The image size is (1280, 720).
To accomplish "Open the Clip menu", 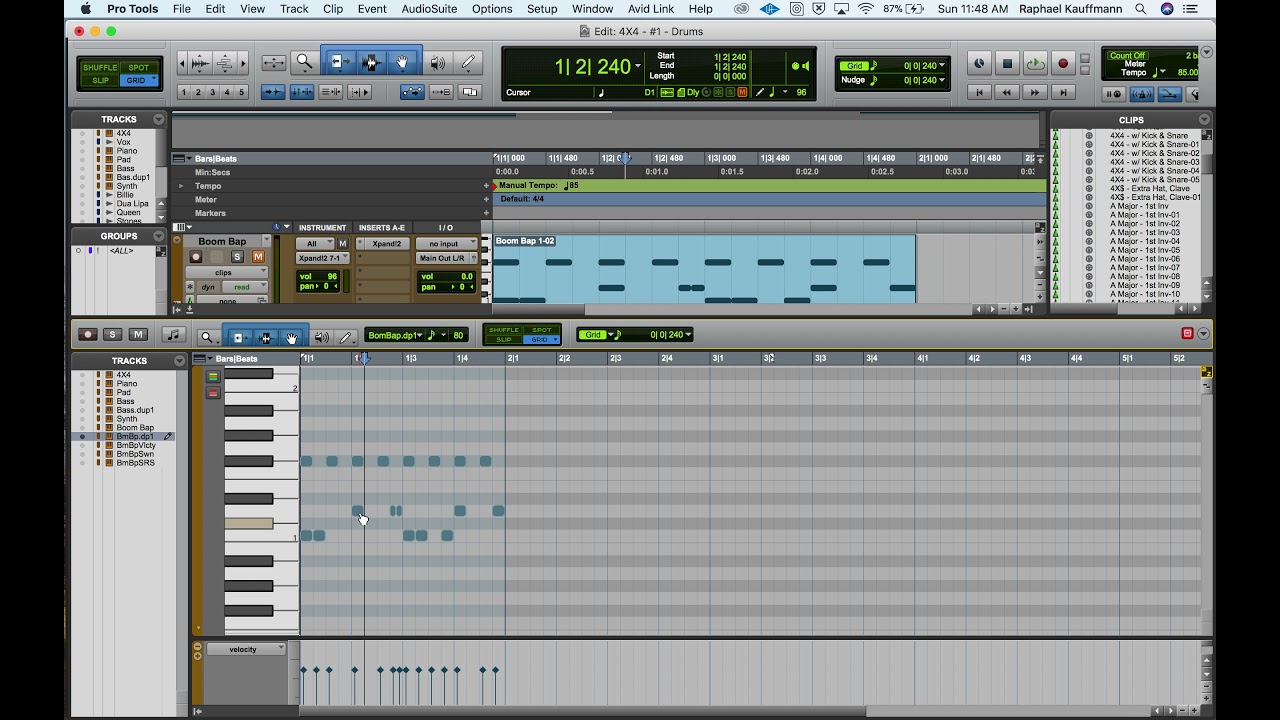I will (333, 9).
